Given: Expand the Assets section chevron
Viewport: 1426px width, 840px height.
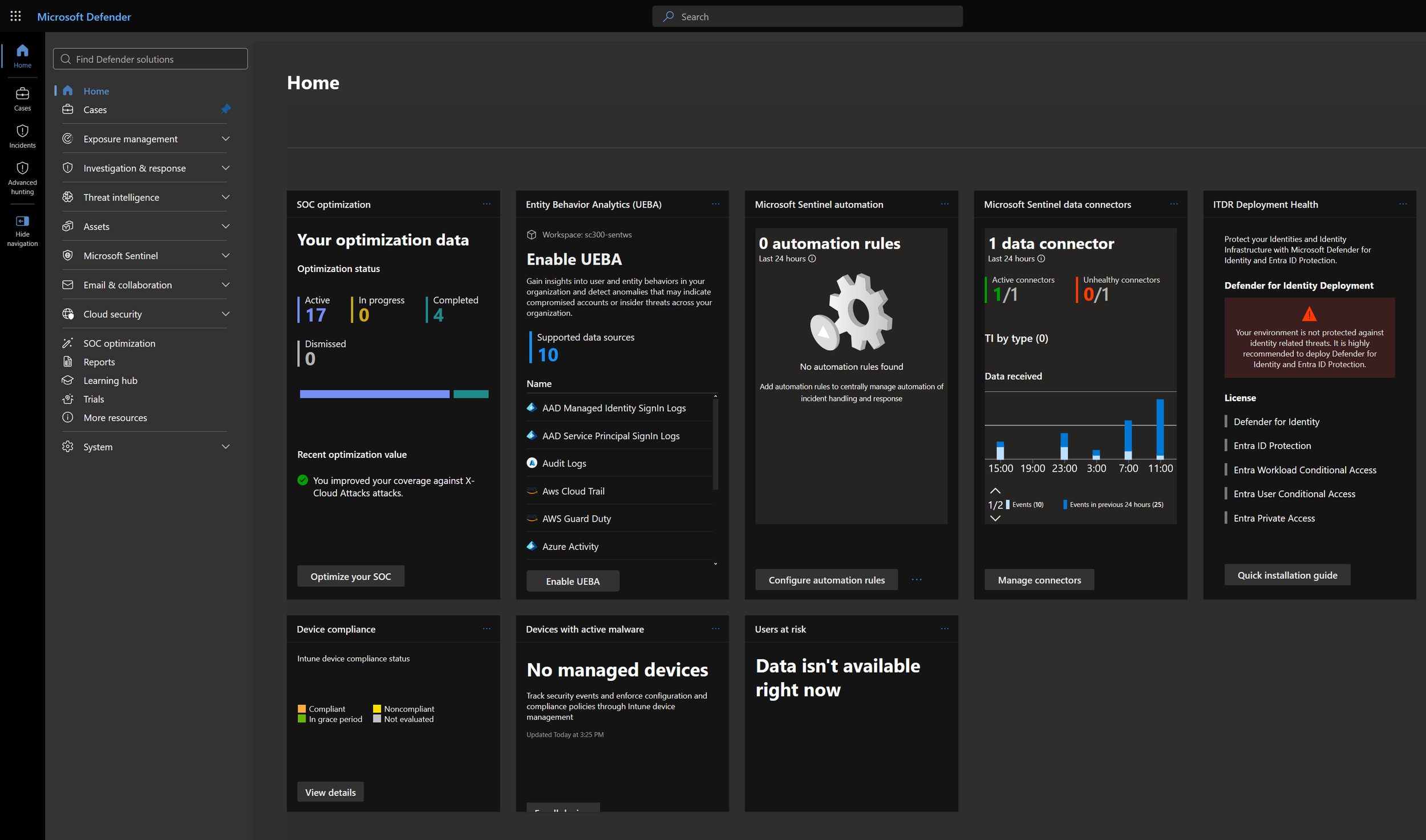Looking at the screenshot, I should coord(226,226).
